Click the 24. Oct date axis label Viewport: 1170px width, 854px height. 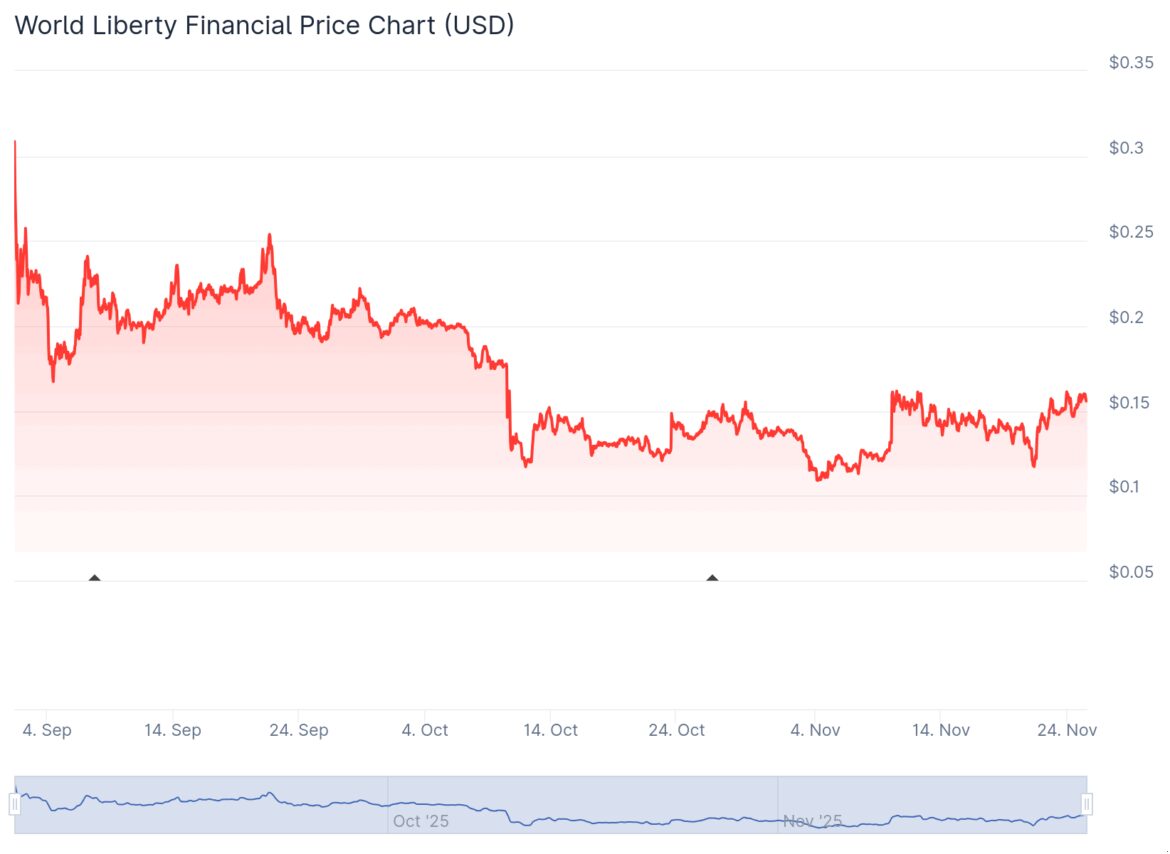pyautogui.click(x=677, y=730)
